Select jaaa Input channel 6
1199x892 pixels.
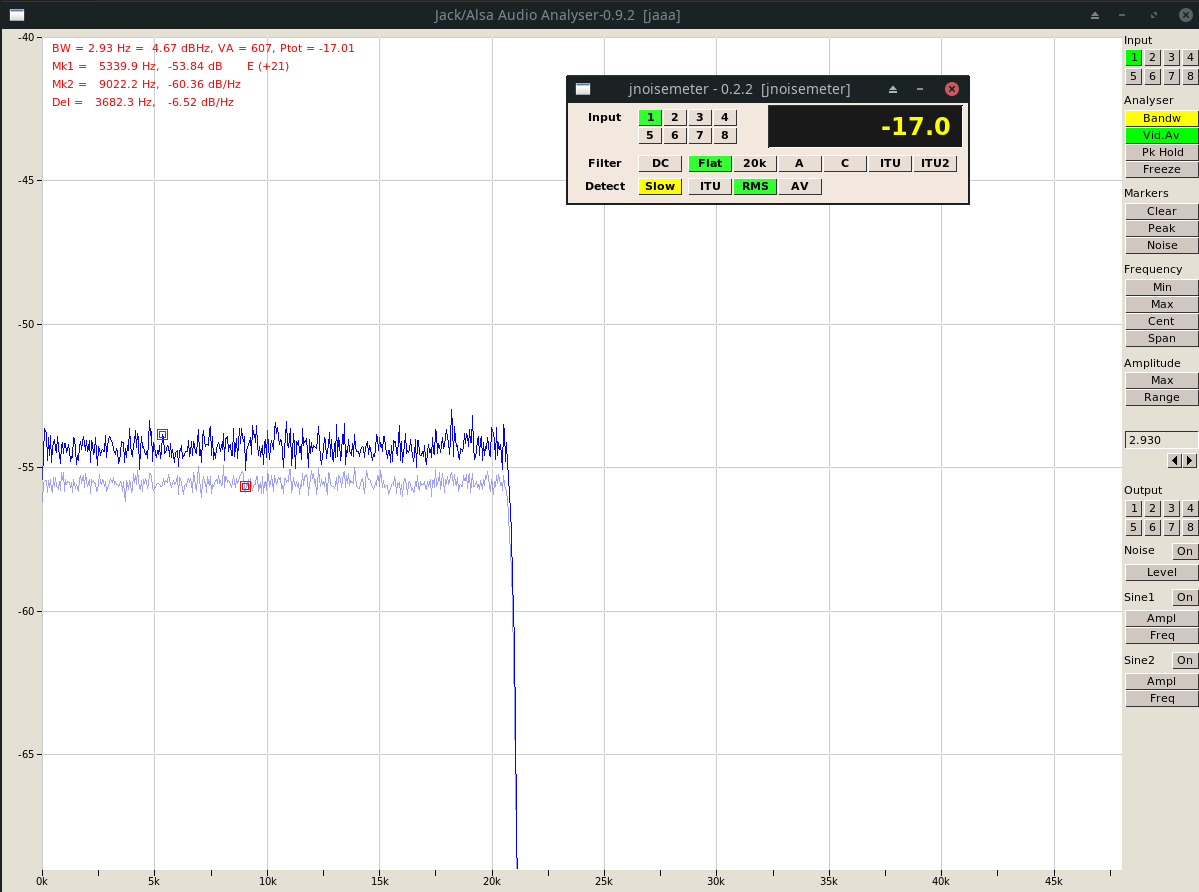click(x=1152, y=76)
